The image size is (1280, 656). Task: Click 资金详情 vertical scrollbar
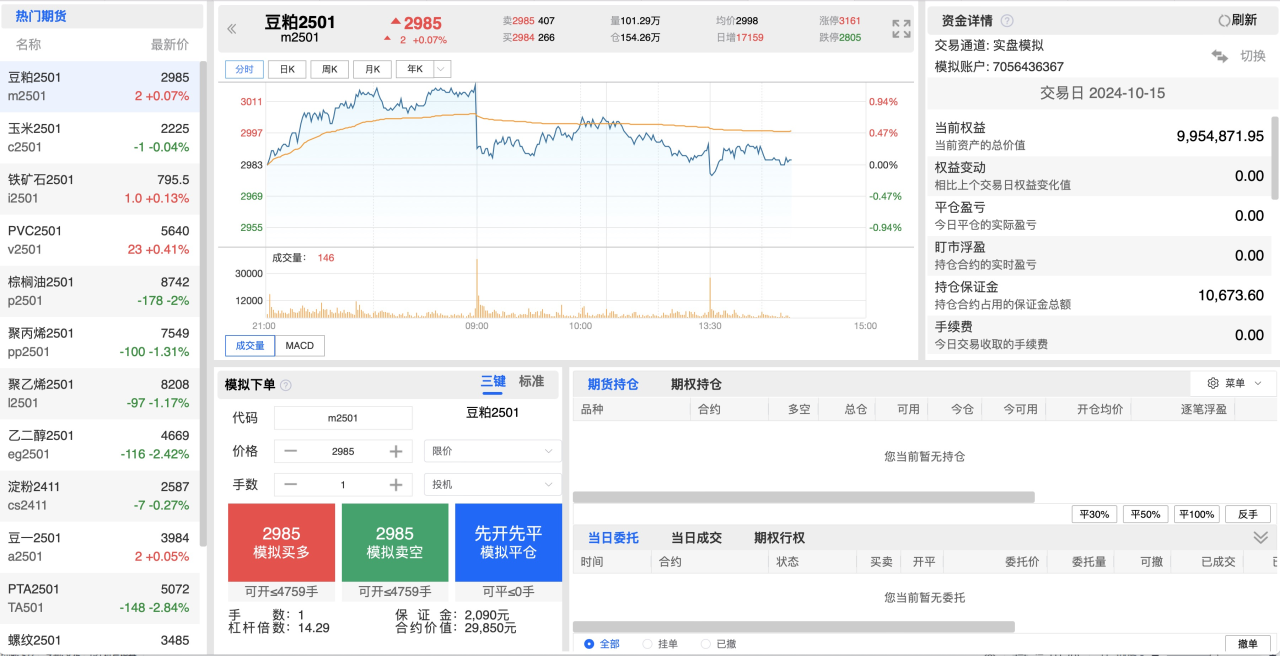(1274, 157)
